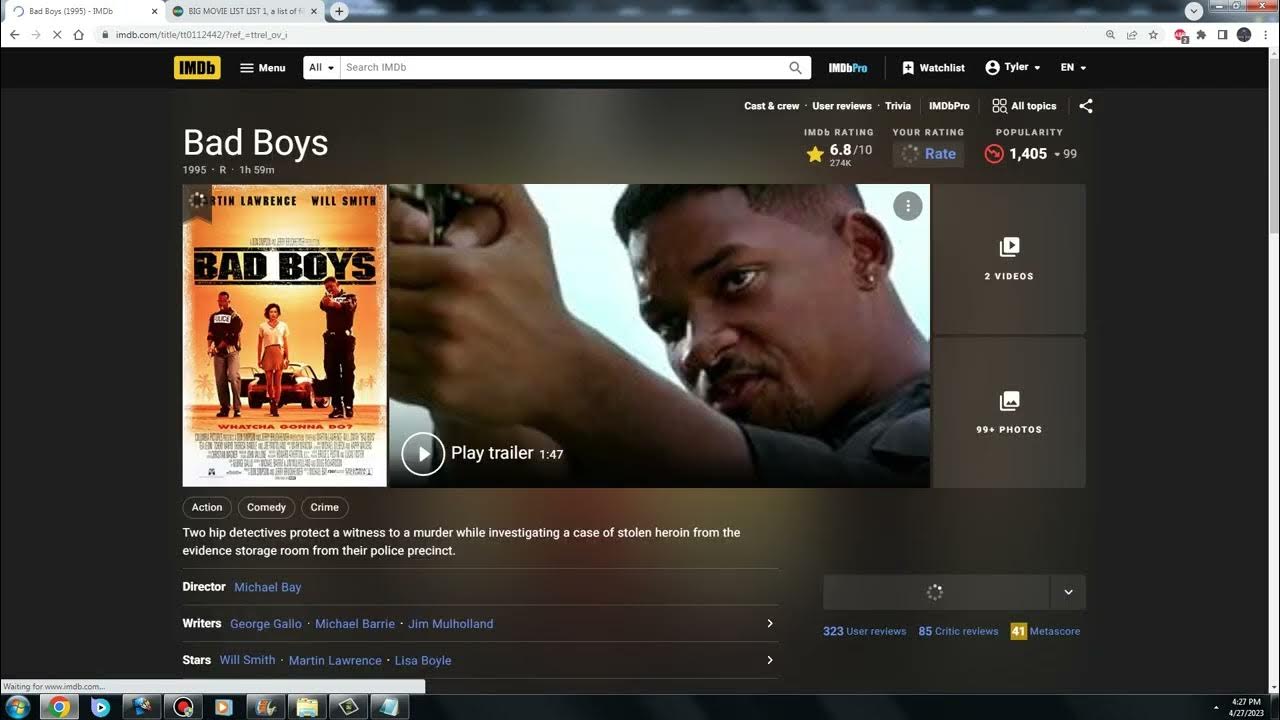Open the 'All' search category dropdown
Screen dimensions: 1280x720
pos(322,67)
